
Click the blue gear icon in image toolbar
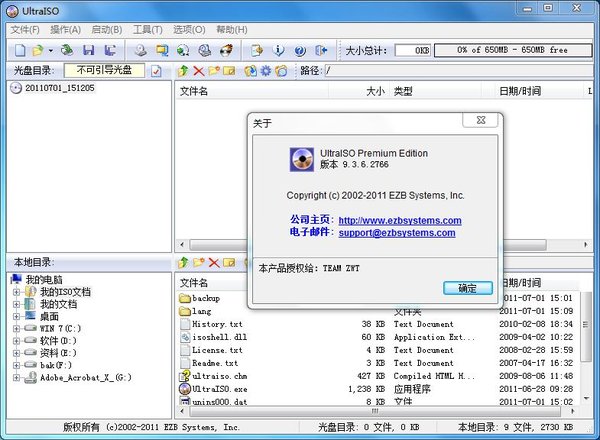(x=266, y=71)
